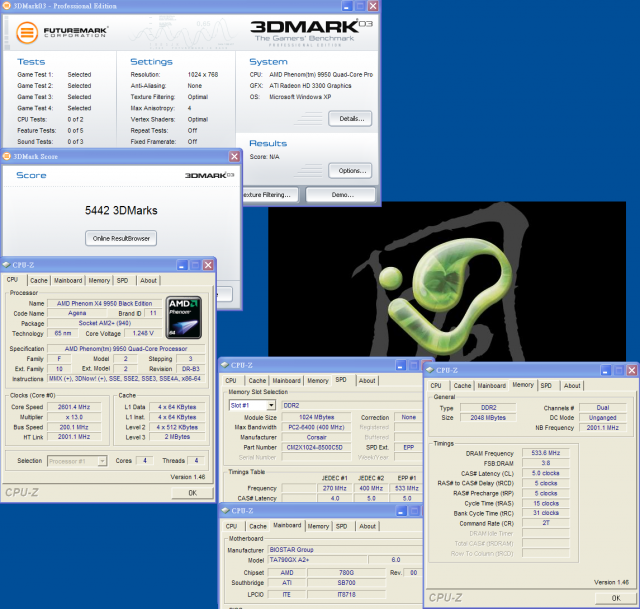Click the Southbridge value SB700
The height and width of the screenshot is (609, 640).
[347, 583]
